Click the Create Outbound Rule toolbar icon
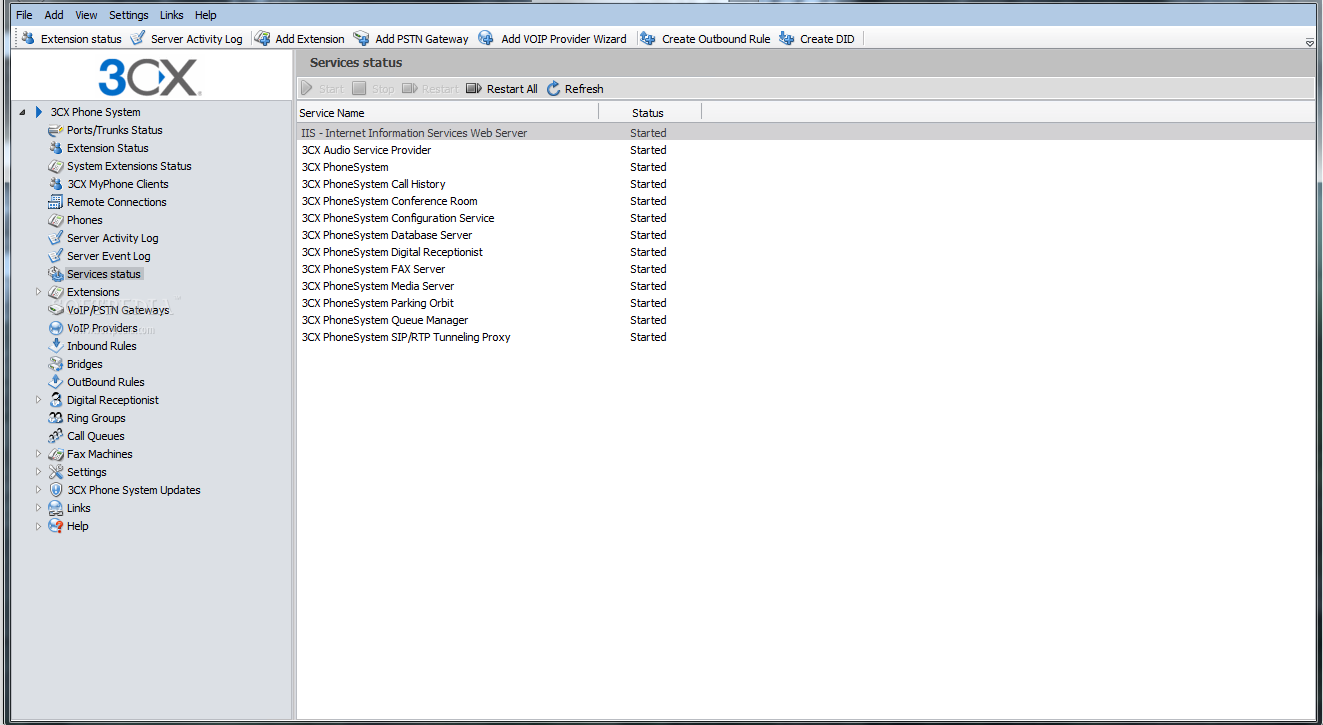Viewport: 1323px width, 725px height. click(648, 39)
